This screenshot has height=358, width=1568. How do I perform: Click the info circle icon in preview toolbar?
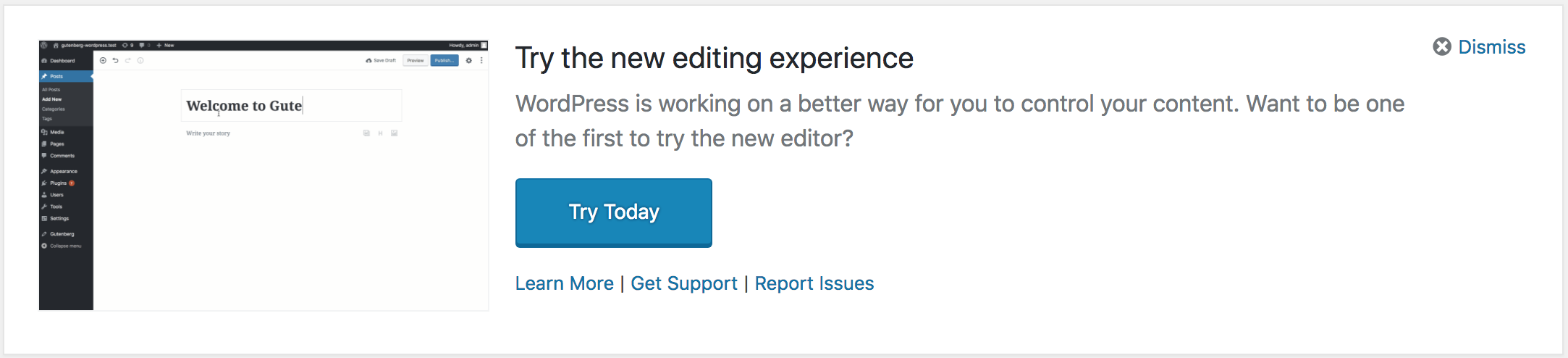pos(140,60)
